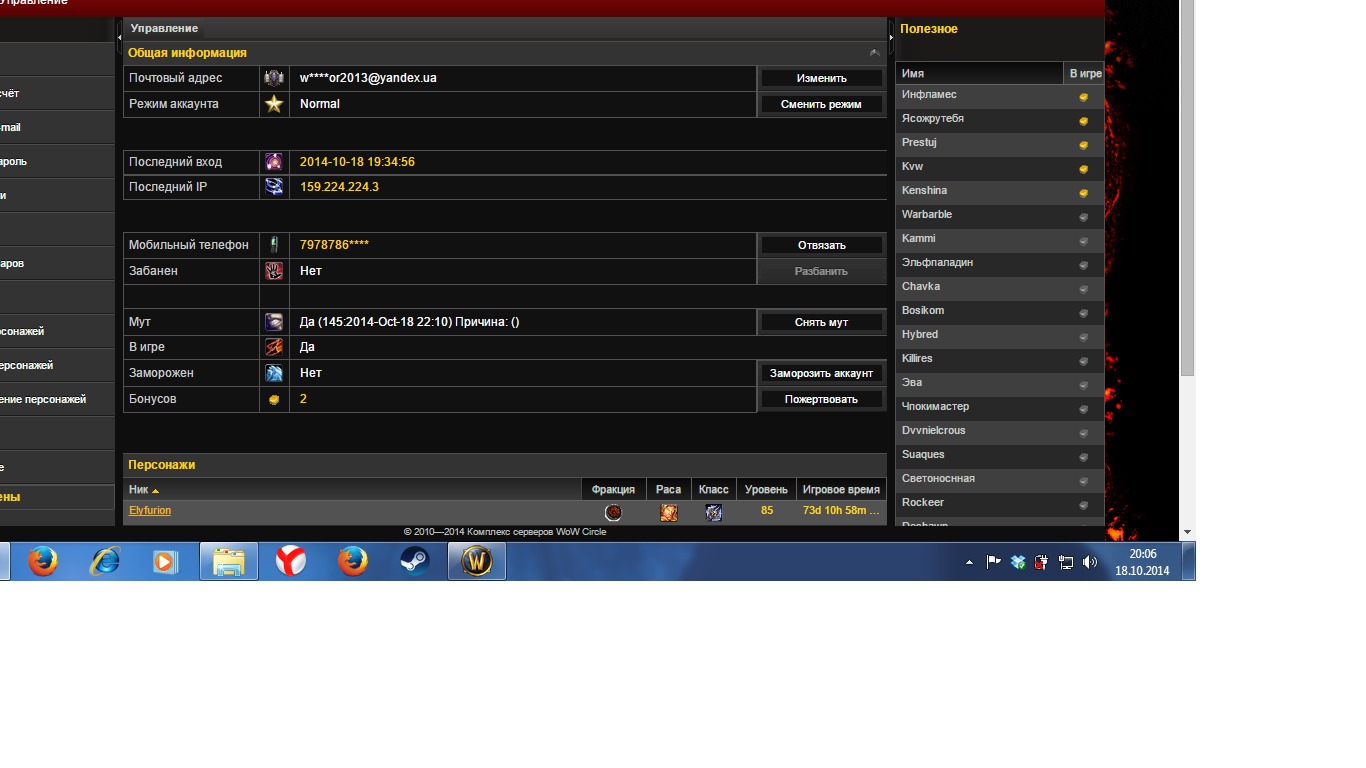Click the Фракция column header
The image size is (1366, 768).
(x=613, y=489)
